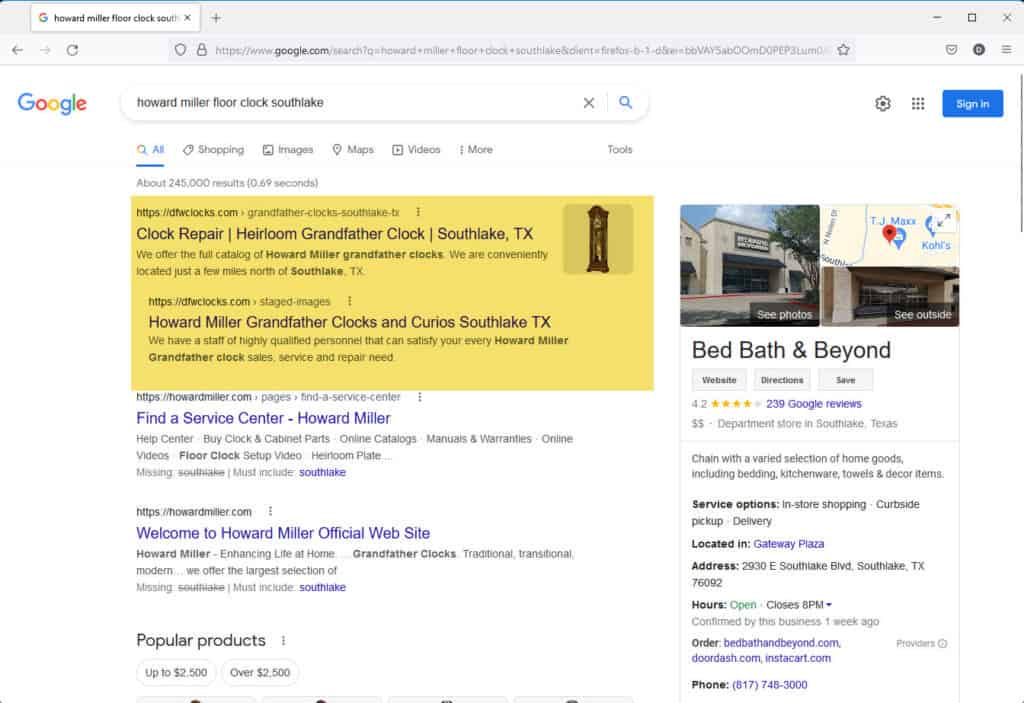
Task: Go back with the browser back arrow
Action: (x=18, y=50)
